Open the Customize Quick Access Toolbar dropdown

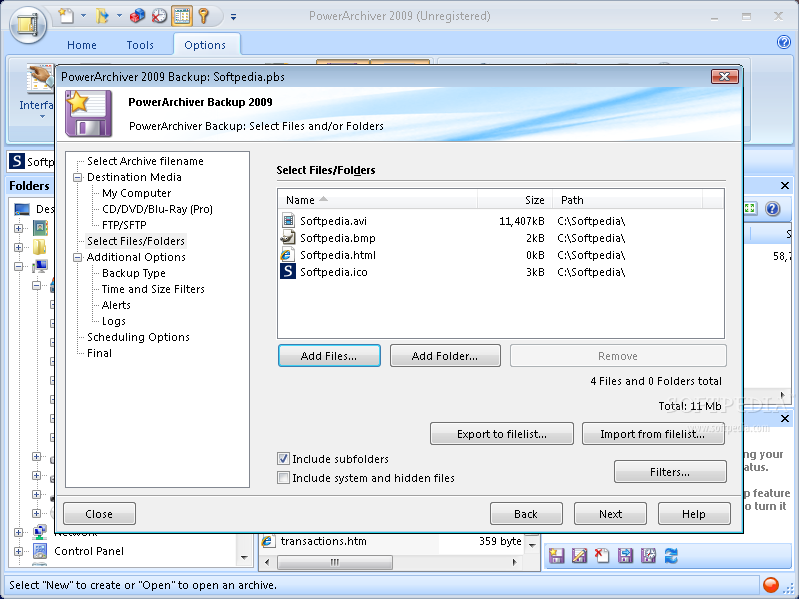tap(233, 17)
